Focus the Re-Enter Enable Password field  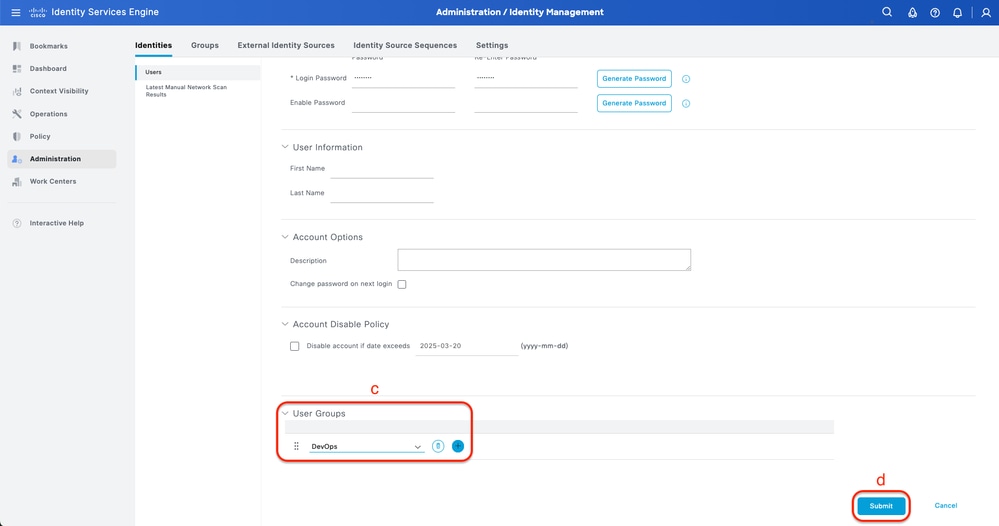tap(526, 103)
